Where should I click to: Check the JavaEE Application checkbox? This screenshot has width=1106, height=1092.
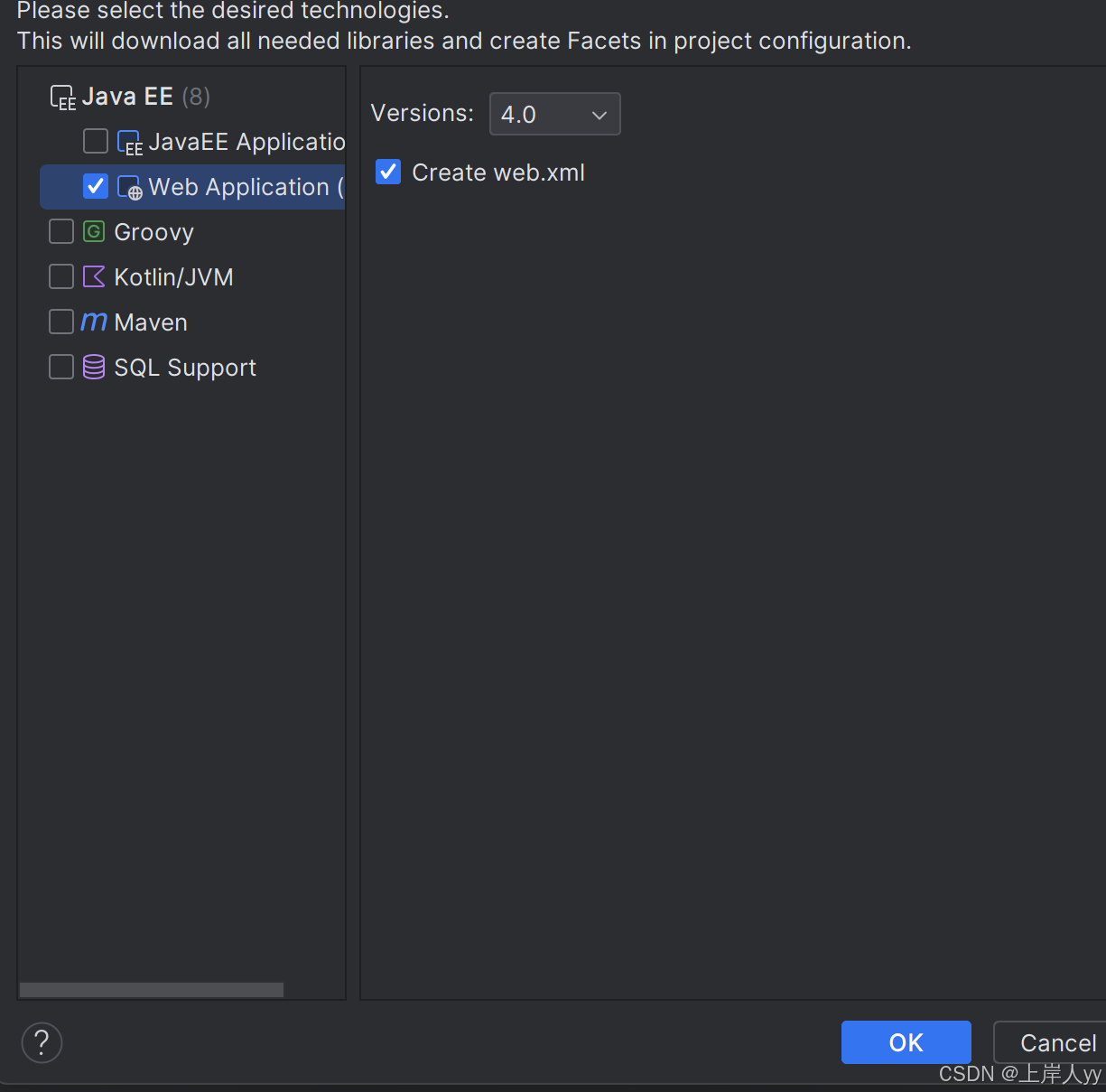95,141
